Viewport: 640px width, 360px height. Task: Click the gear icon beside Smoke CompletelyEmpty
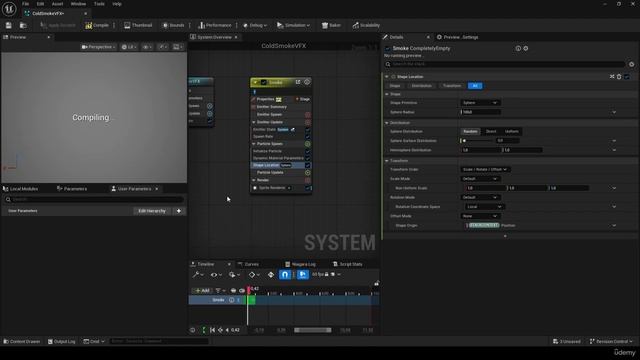[x=526, y=48]
